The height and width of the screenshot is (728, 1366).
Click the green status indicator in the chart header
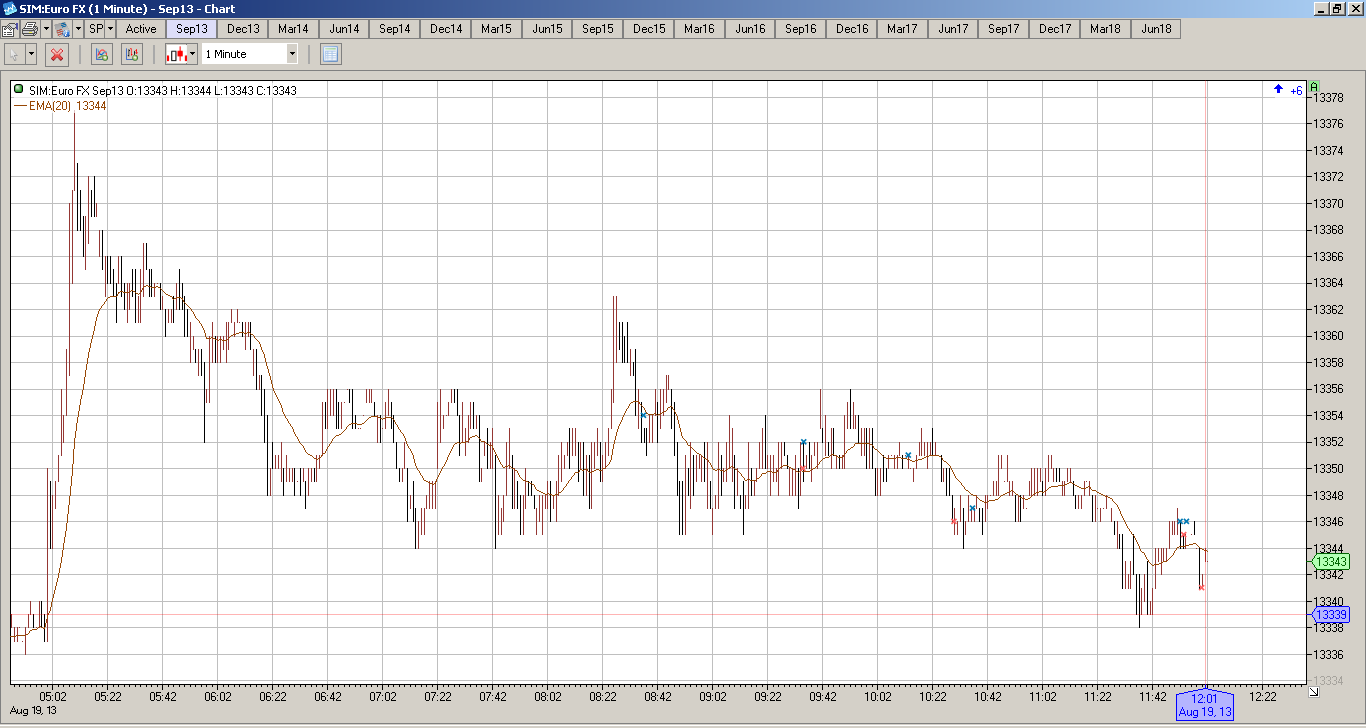point(19,90)
